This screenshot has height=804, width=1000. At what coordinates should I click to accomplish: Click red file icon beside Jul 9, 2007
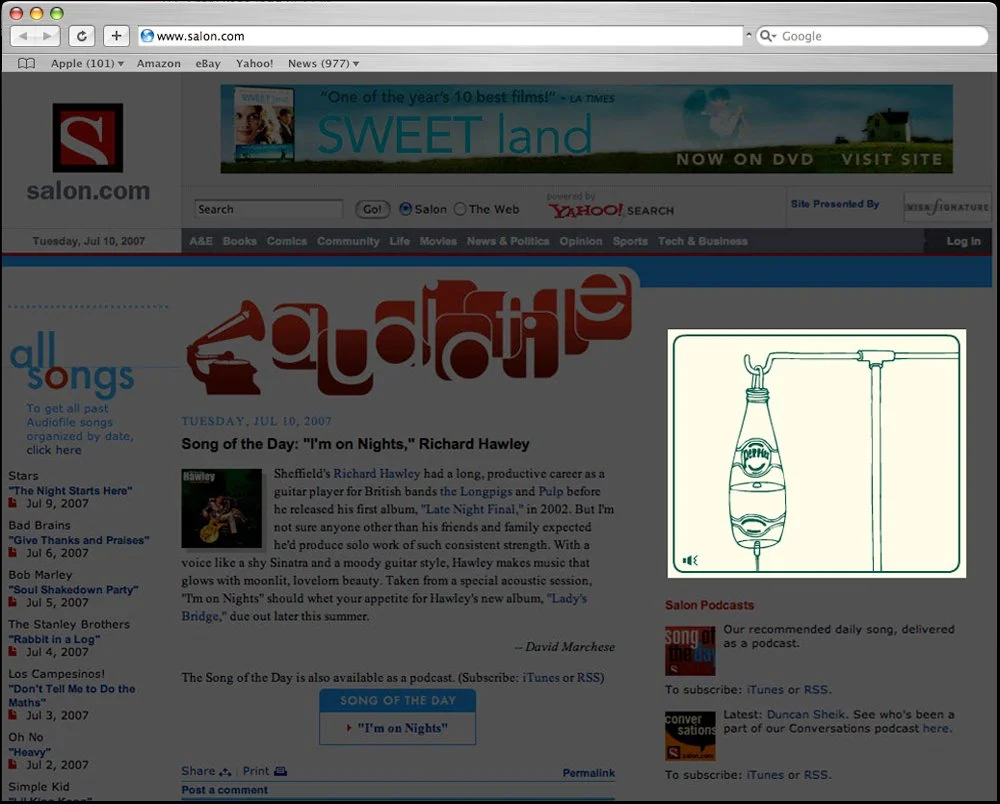(13, 503)
